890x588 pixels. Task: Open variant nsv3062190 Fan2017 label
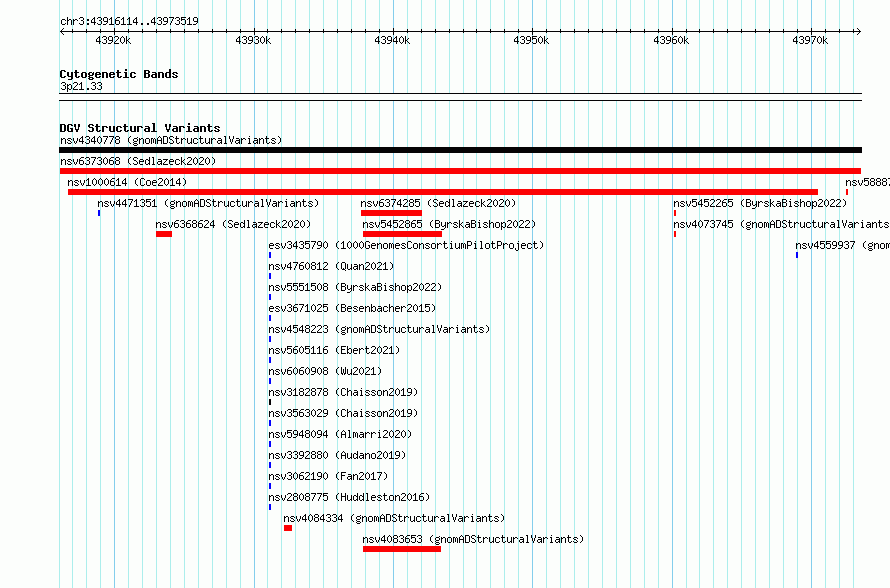tap(329, 476)
